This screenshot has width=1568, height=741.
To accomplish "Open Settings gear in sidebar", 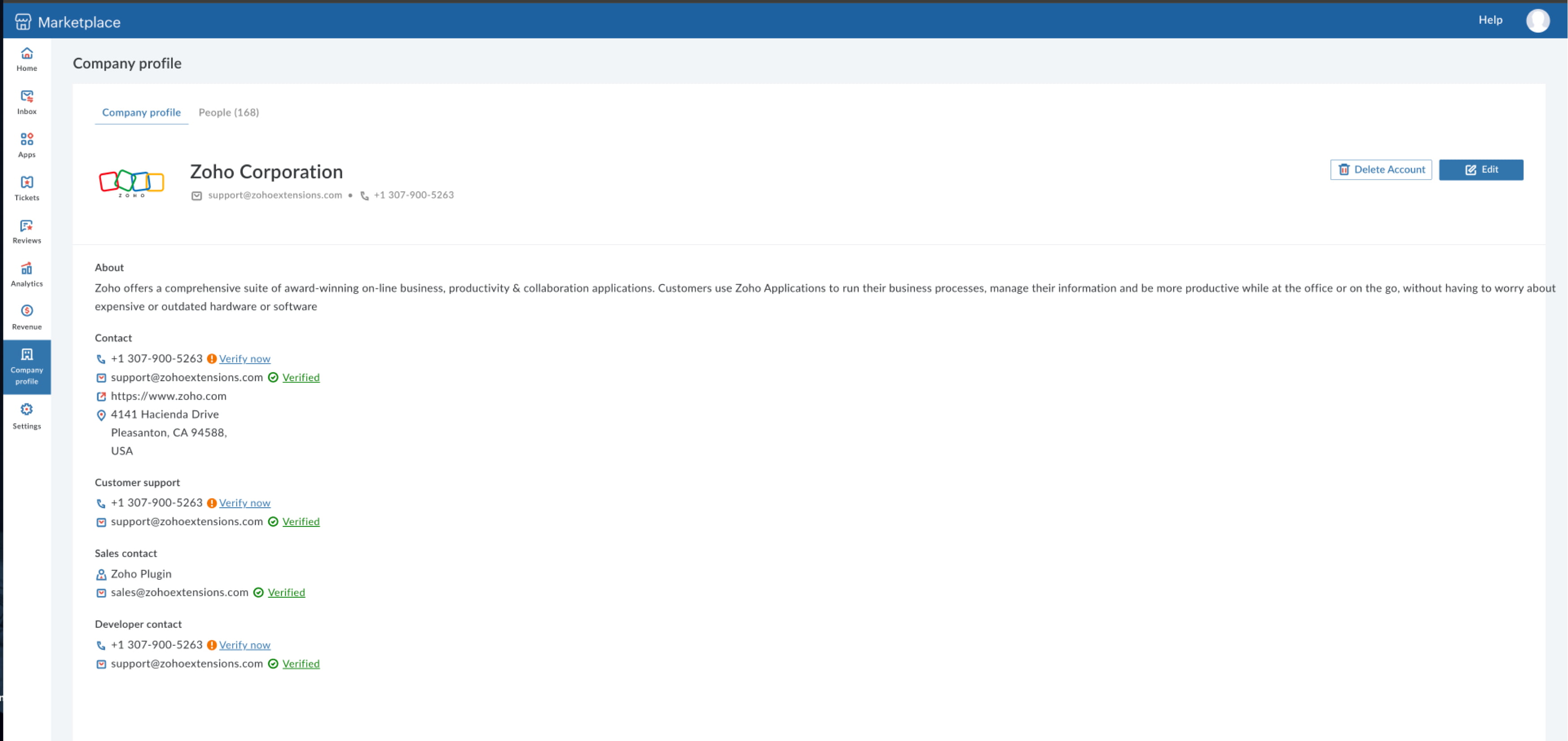I will coord(27,416).
